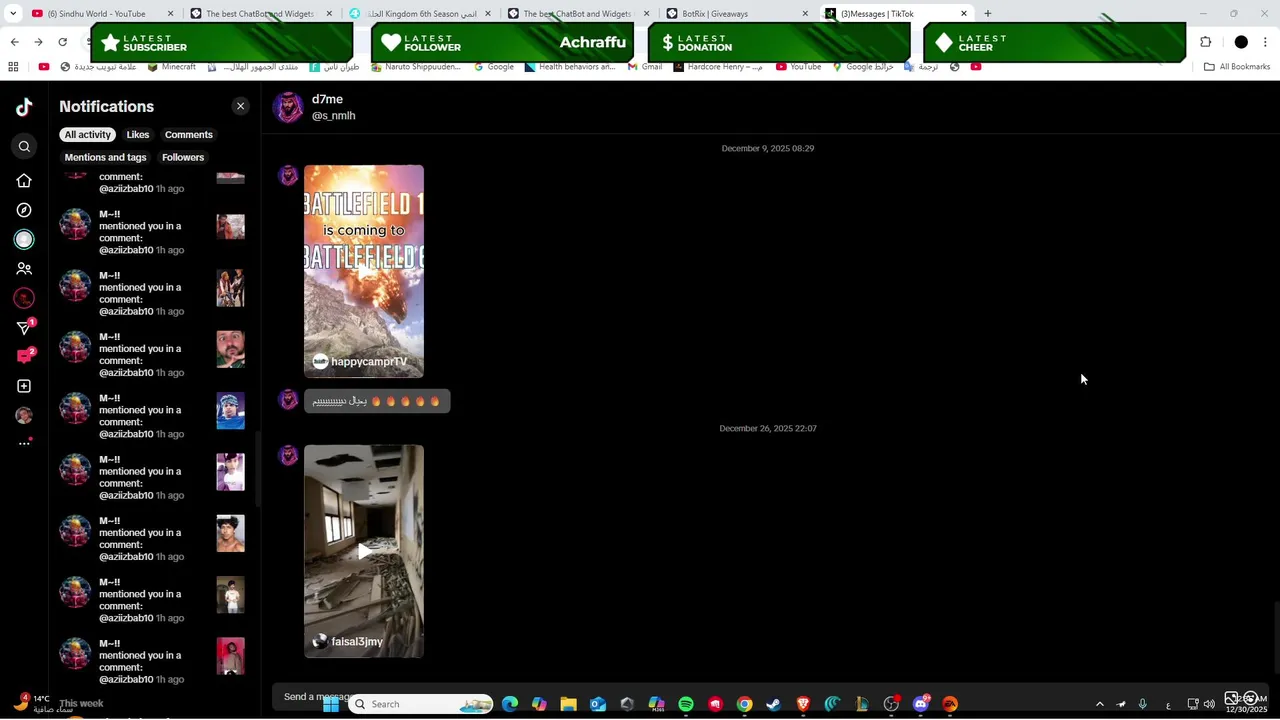Open the Windows Start menu

pos(331,704)
